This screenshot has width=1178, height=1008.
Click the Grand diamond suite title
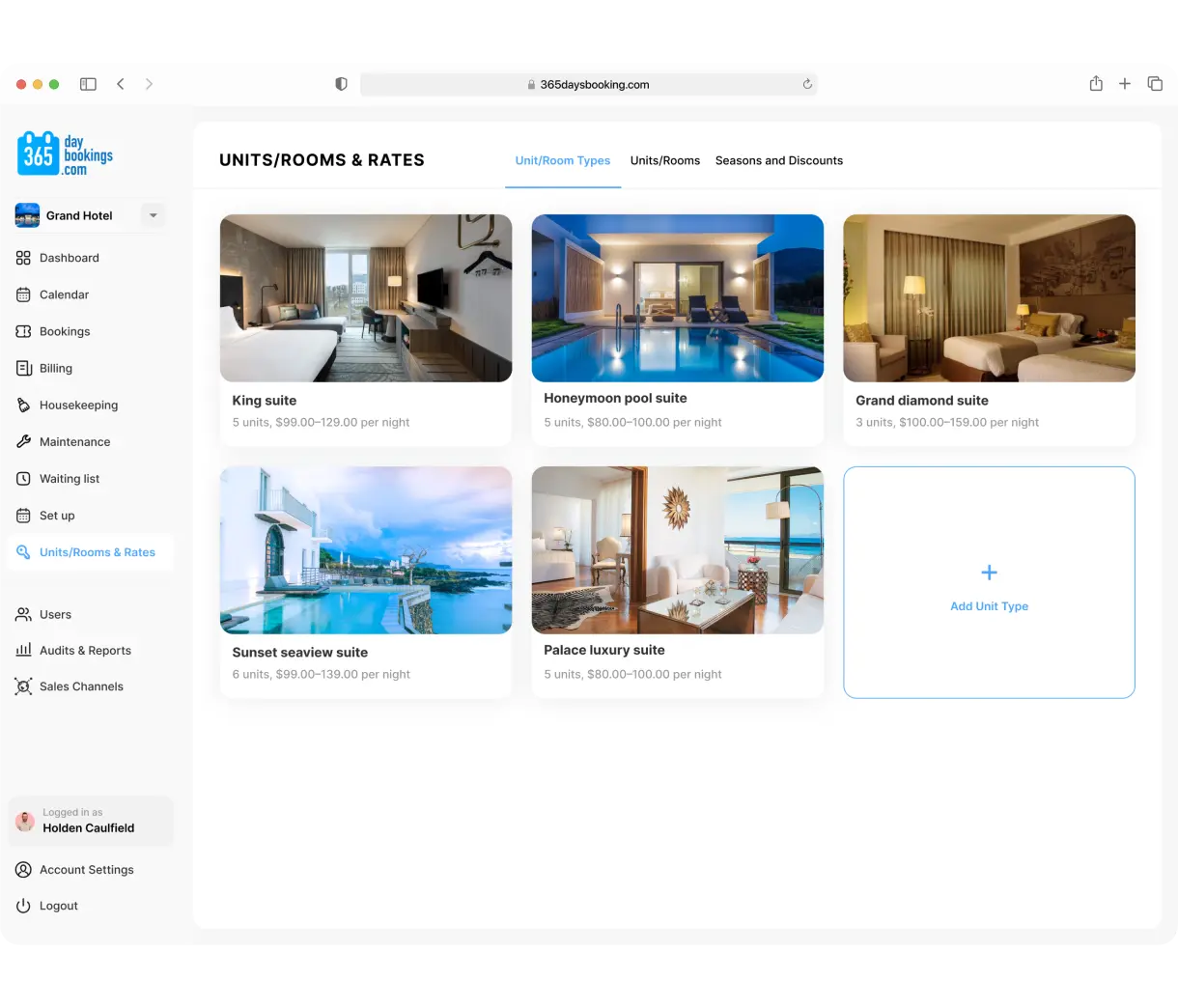pos(922,401)
